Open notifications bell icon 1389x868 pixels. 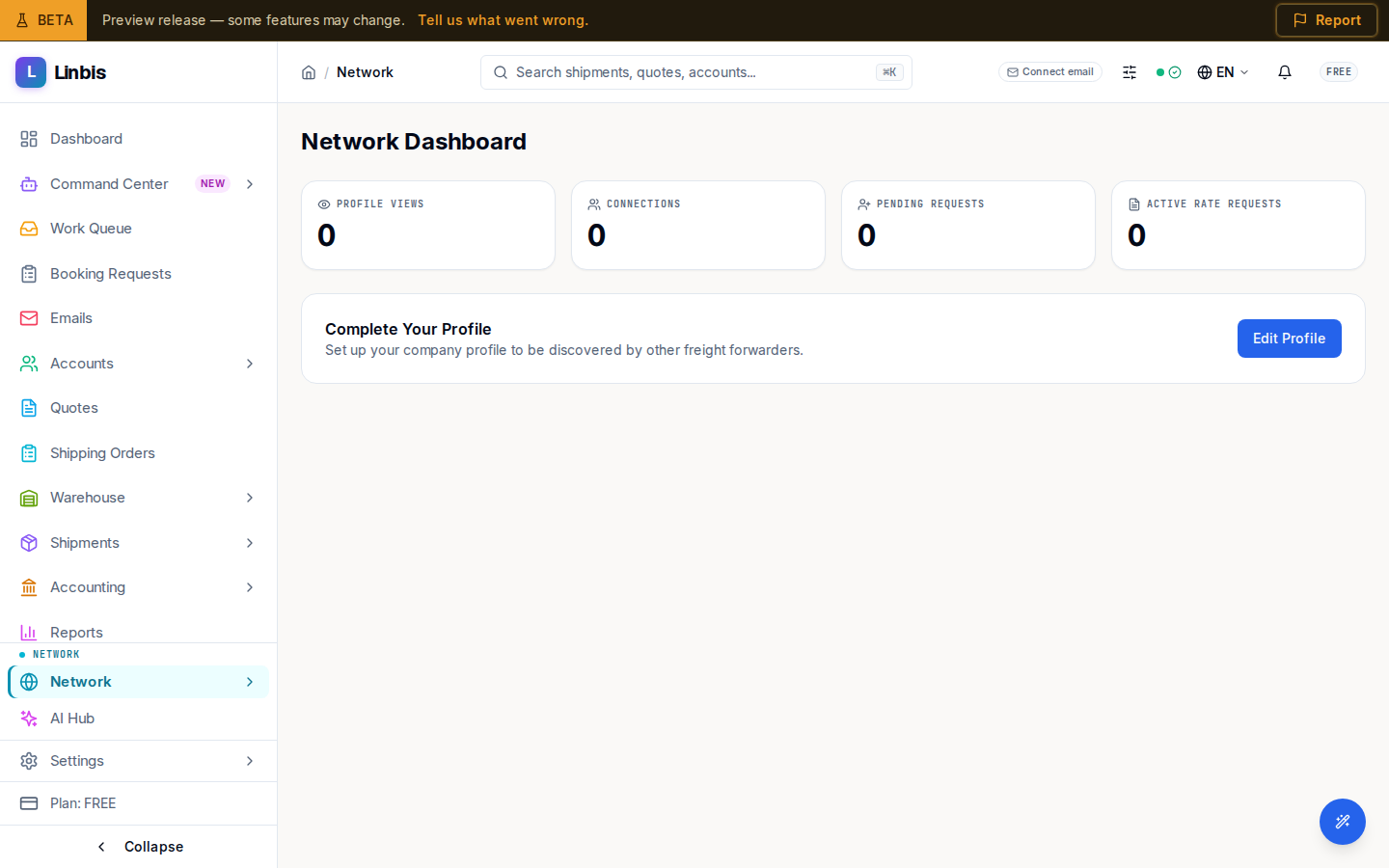click(x=1285, y=72)
